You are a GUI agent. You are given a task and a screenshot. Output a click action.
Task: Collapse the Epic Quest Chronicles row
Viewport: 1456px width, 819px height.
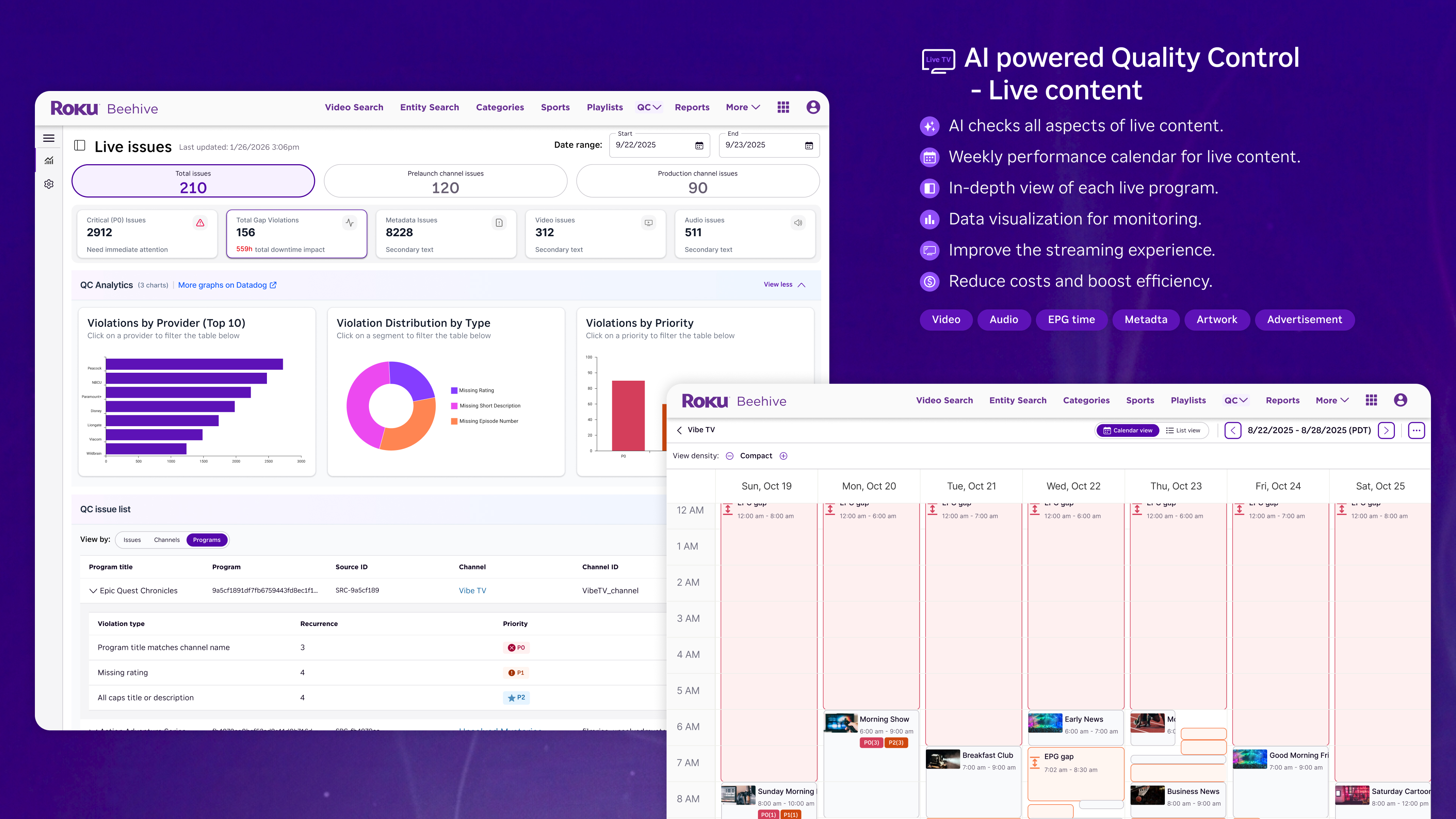pos(93,591)
